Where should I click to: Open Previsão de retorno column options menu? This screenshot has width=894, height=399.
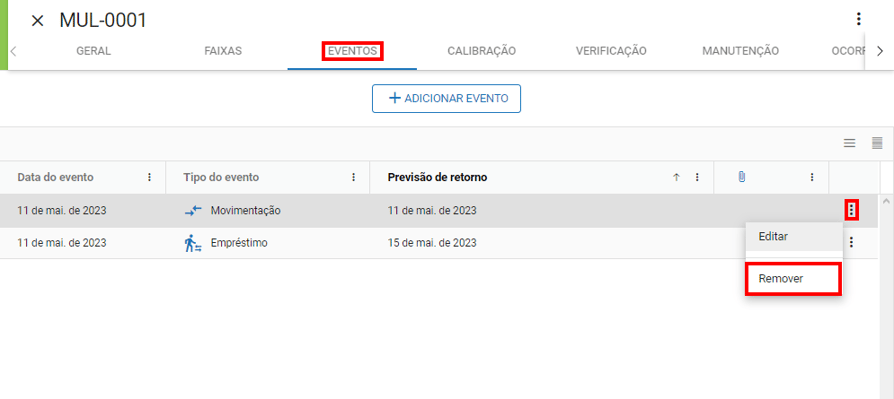[x=697, y=177]
